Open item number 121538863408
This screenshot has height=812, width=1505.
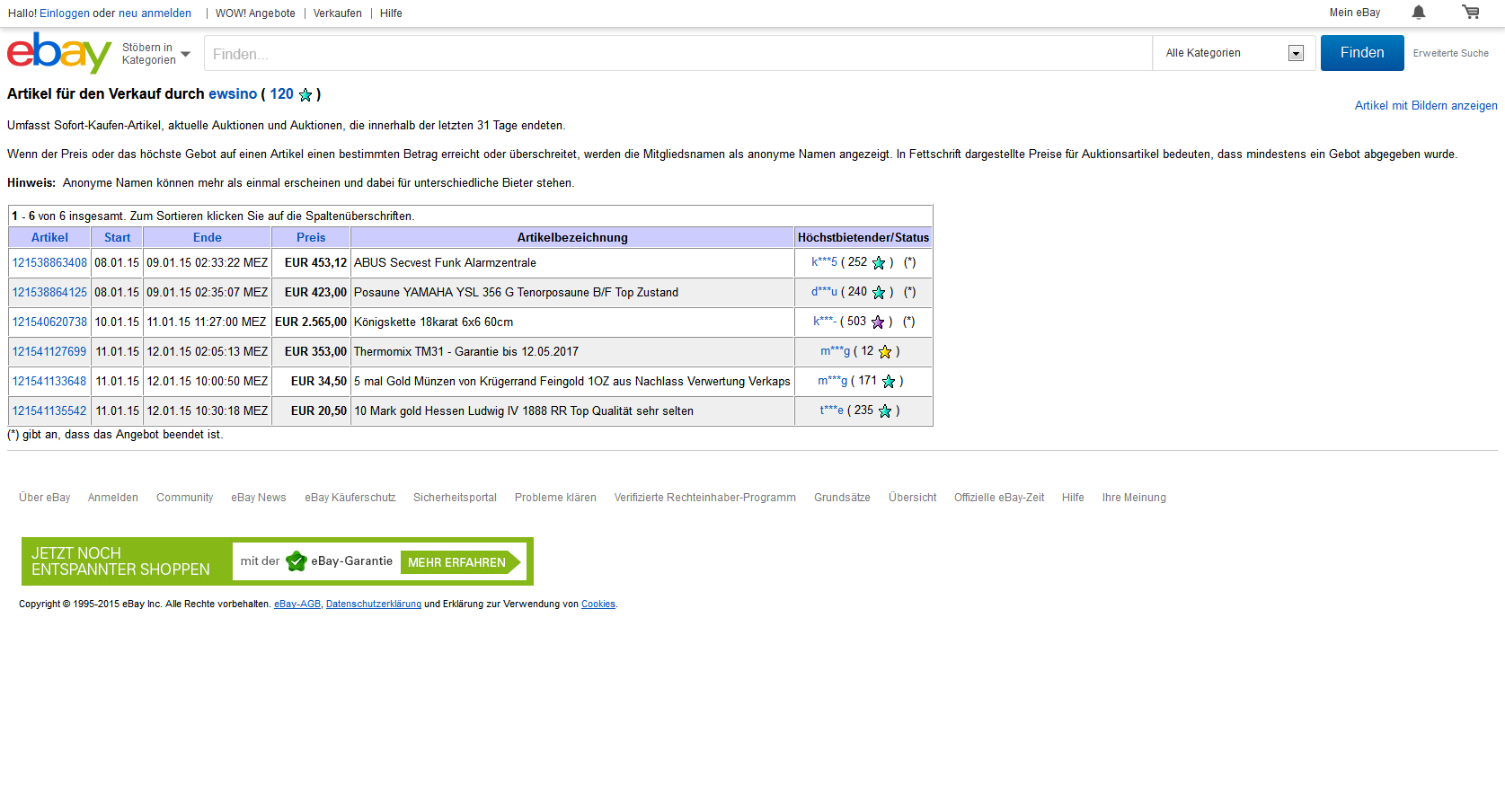[49, 263]
